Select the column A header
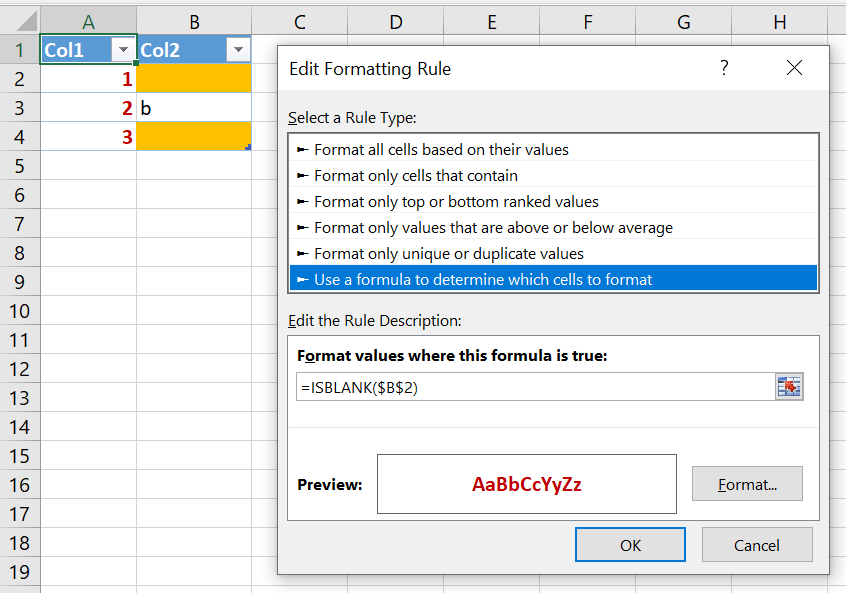This screenshot has height=593, width=846. [88, 22]
